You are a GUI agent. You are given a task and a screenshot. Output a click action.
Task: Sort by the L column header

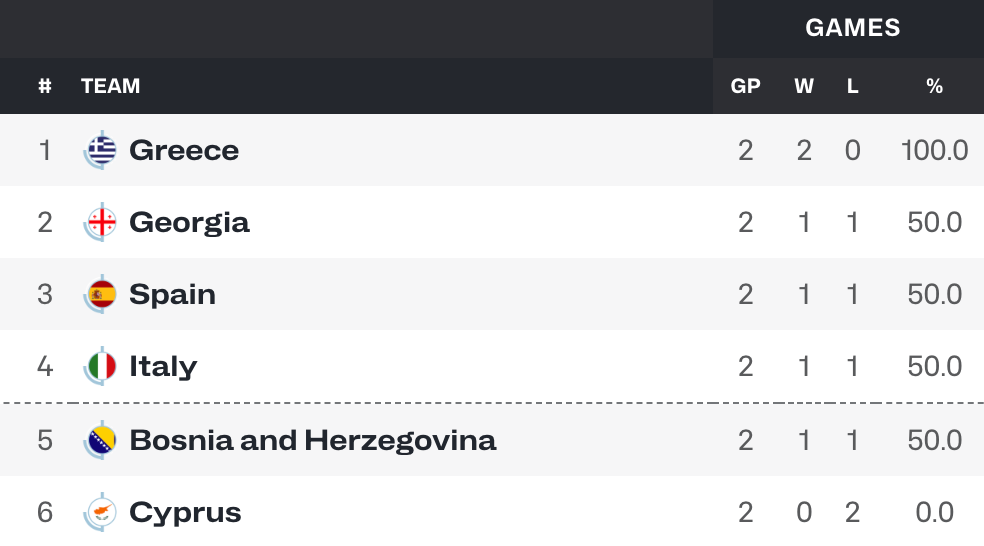[x=852, y=86]
